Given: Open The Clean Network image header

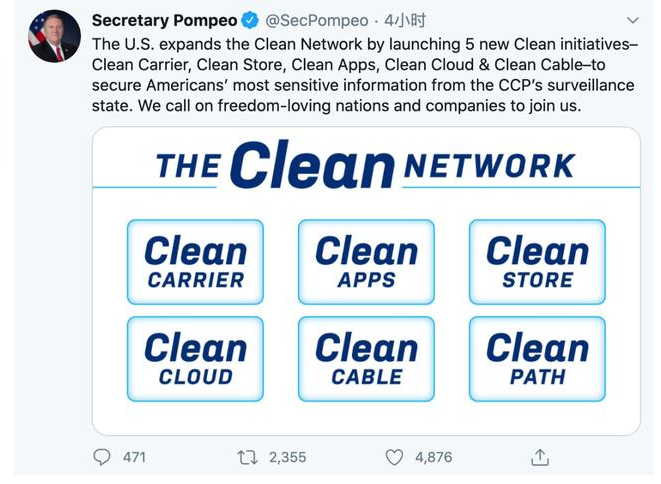Looking at the screenshot, I should point(366,164).
